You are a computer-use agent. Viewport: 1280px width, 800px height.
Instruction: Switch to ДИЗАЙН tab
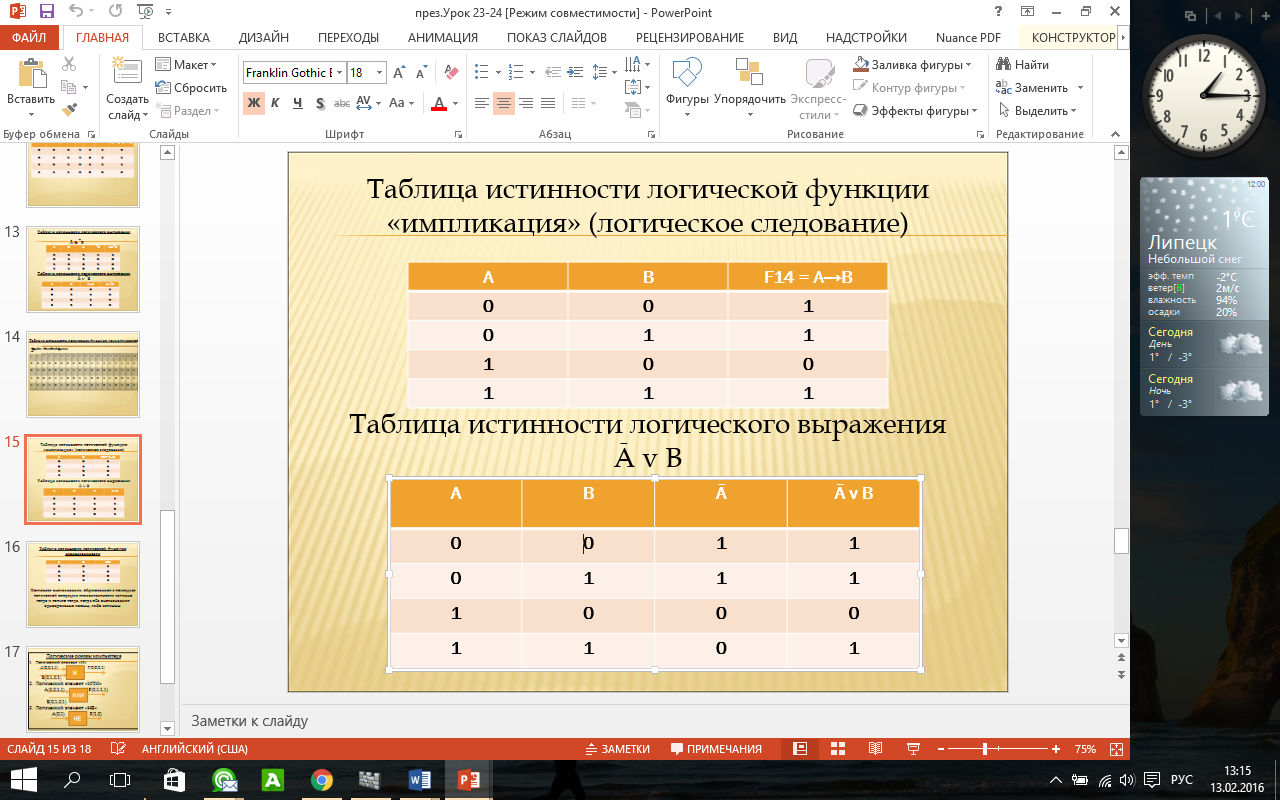tap(264, 38)
